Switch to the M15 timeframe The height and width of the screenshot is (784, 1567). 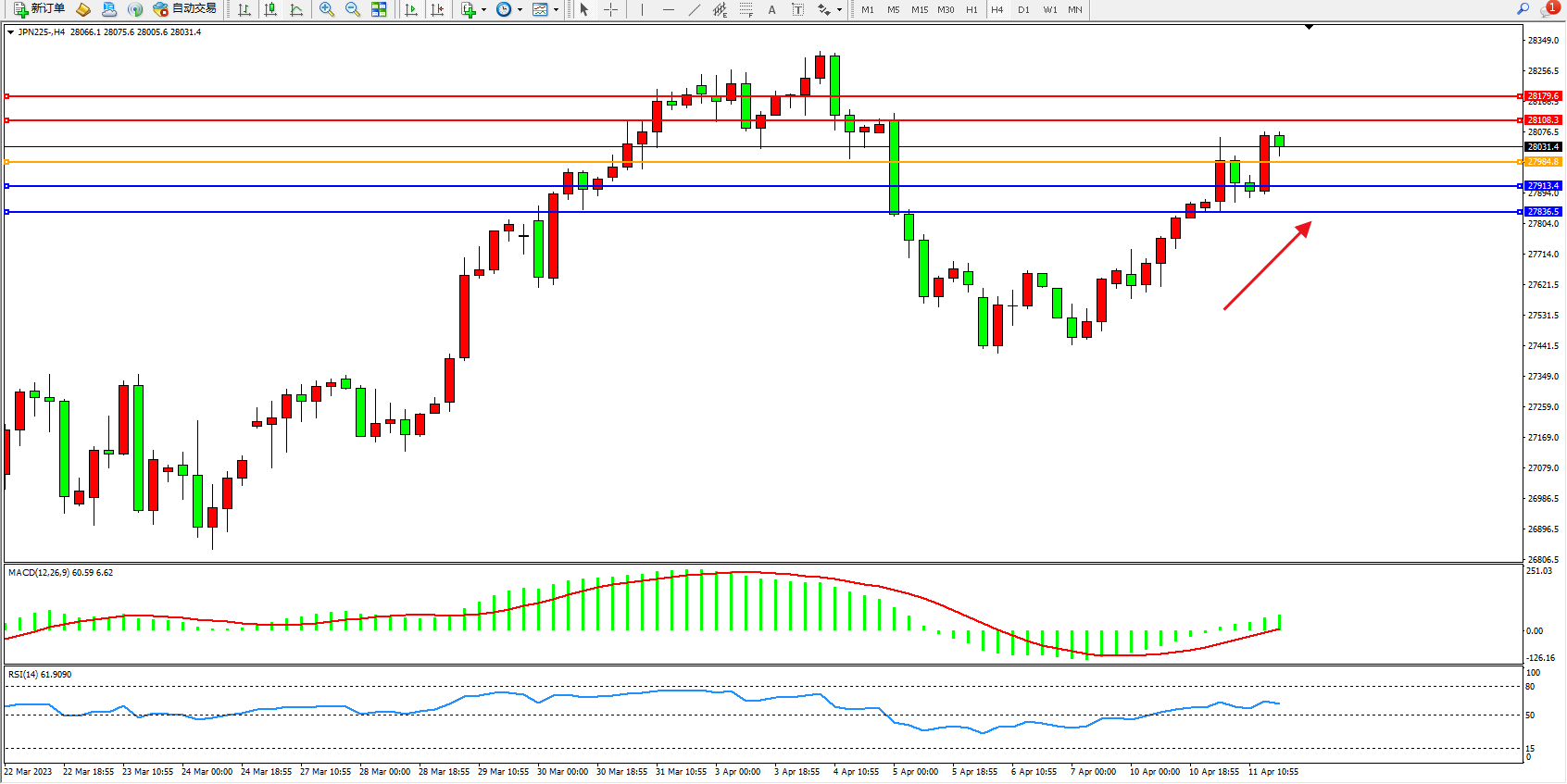tap(919, 9)
